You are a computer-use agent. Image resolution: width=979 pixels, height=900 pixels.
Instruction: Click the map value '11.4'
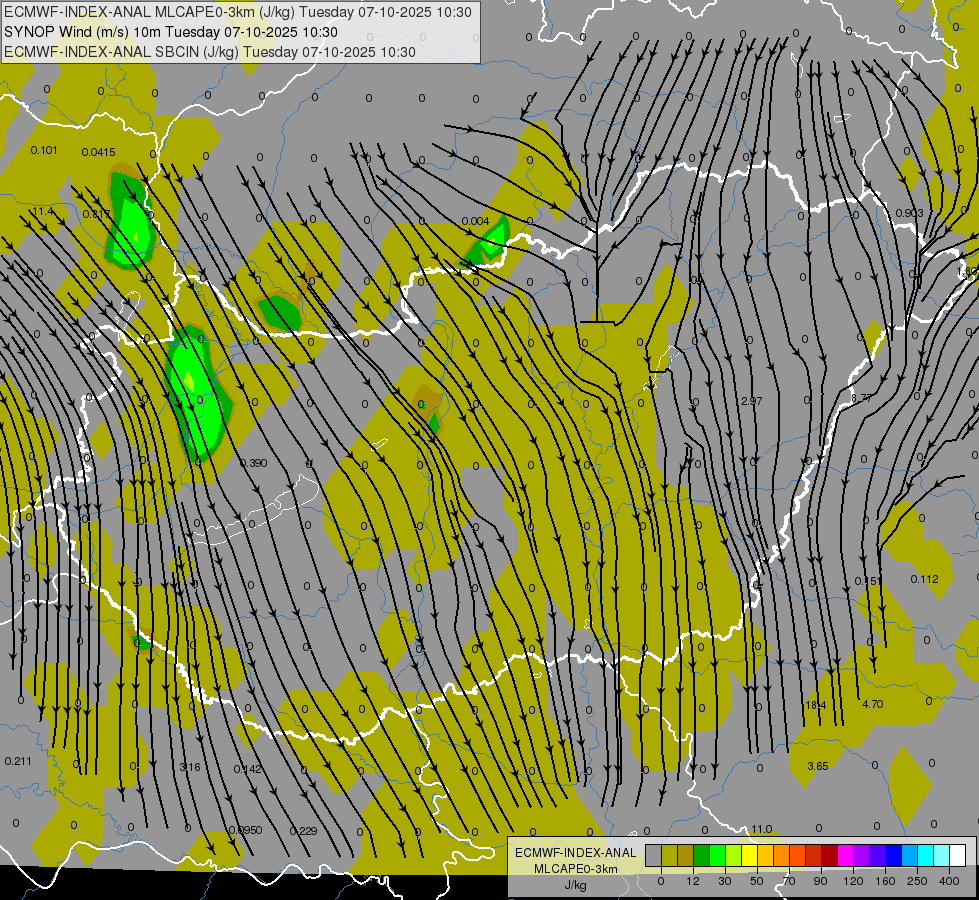(x=42, y=212)
